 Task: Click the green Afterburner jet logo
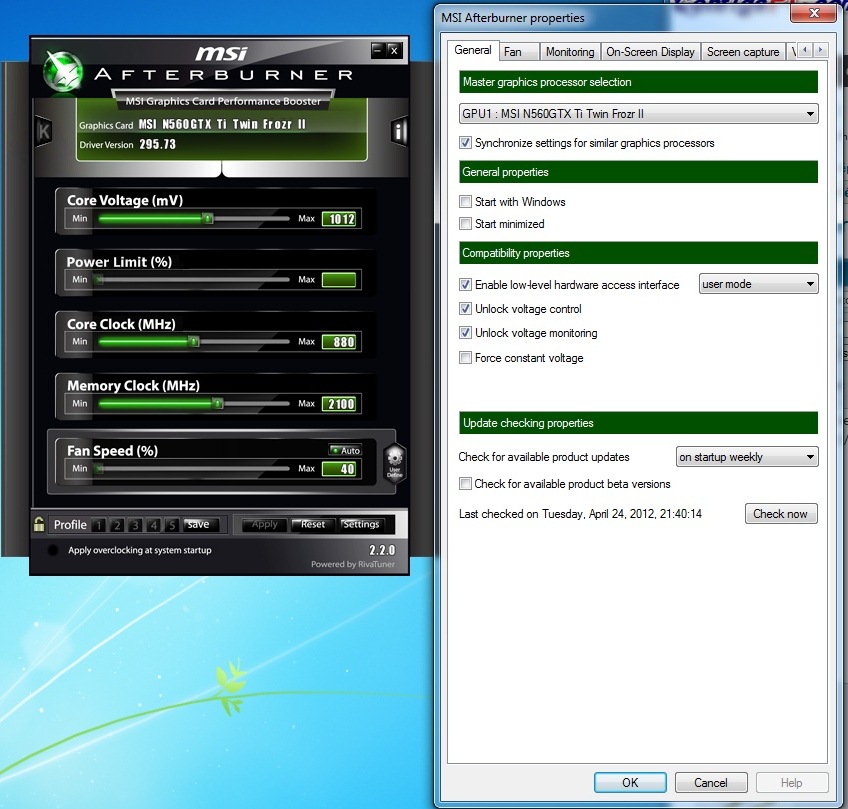click(x=63, y=69)
